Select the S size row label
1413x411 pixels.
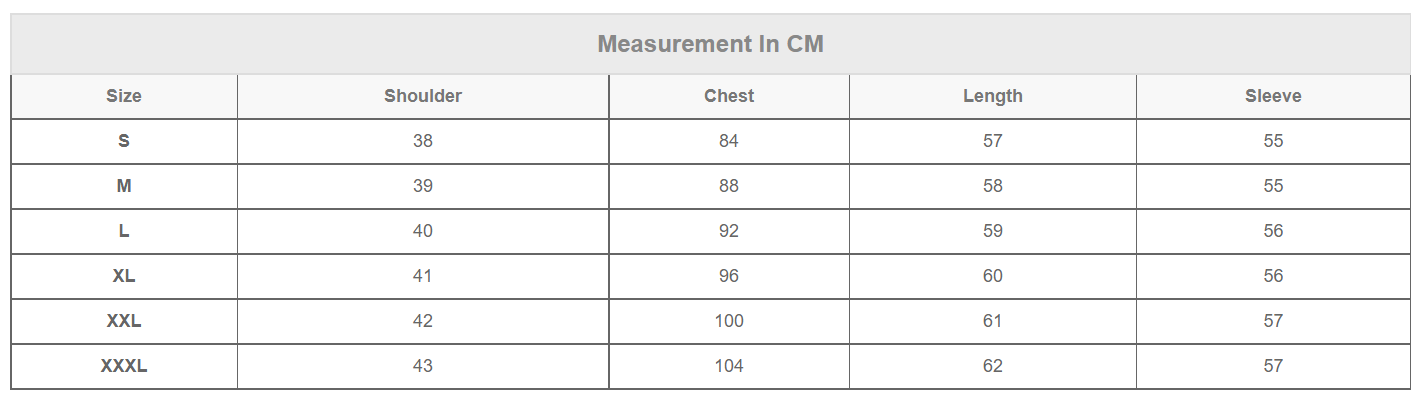pyautogui.click(x=124, y=141)
